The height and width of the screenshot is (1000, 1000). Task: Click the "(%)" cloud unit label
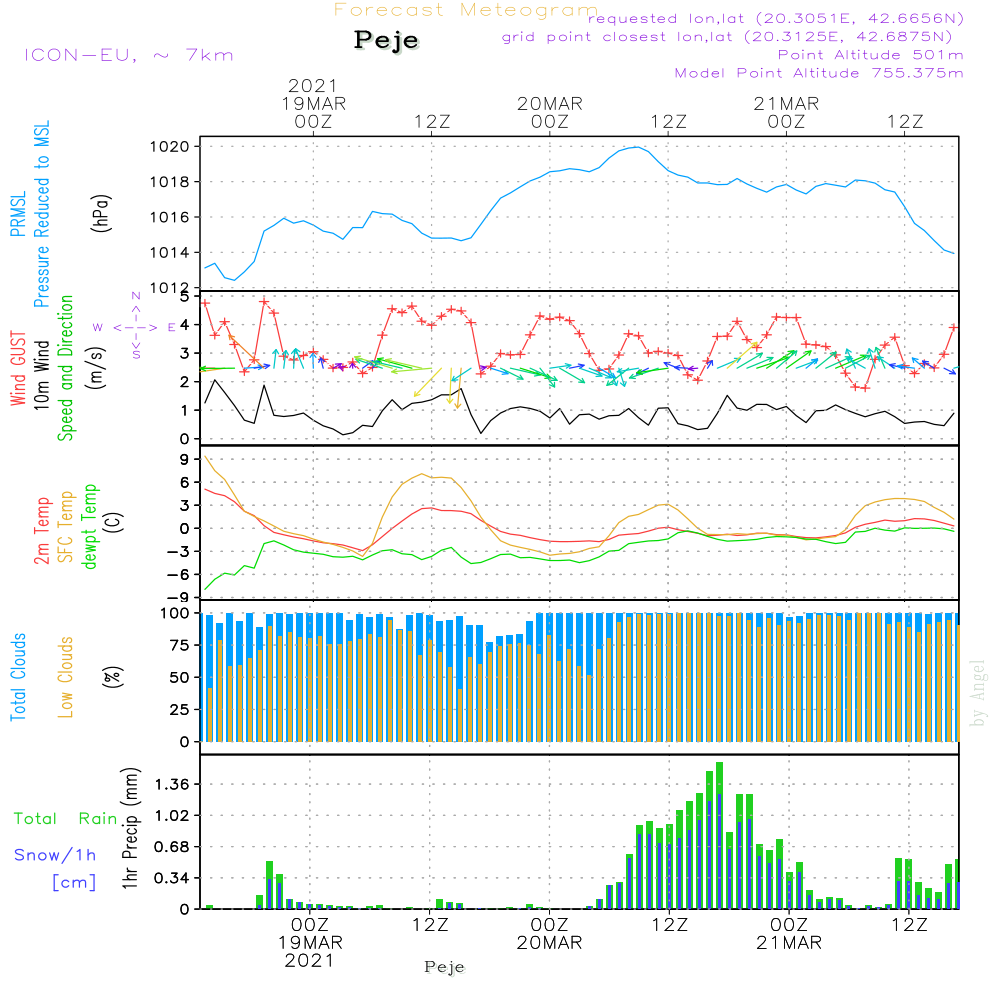113,677
